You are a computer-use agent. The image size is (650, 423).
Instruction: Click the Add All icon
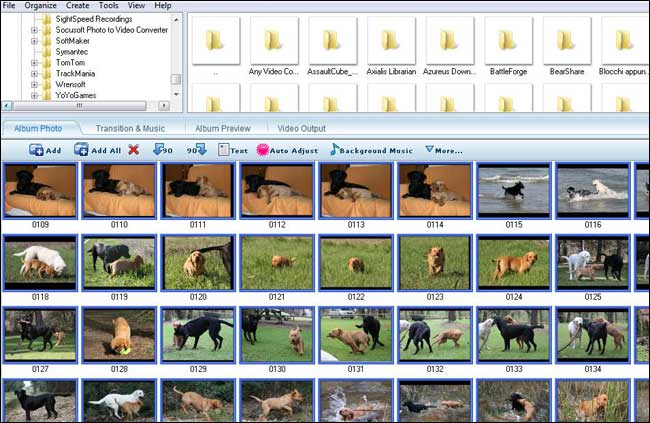(81, 149)
